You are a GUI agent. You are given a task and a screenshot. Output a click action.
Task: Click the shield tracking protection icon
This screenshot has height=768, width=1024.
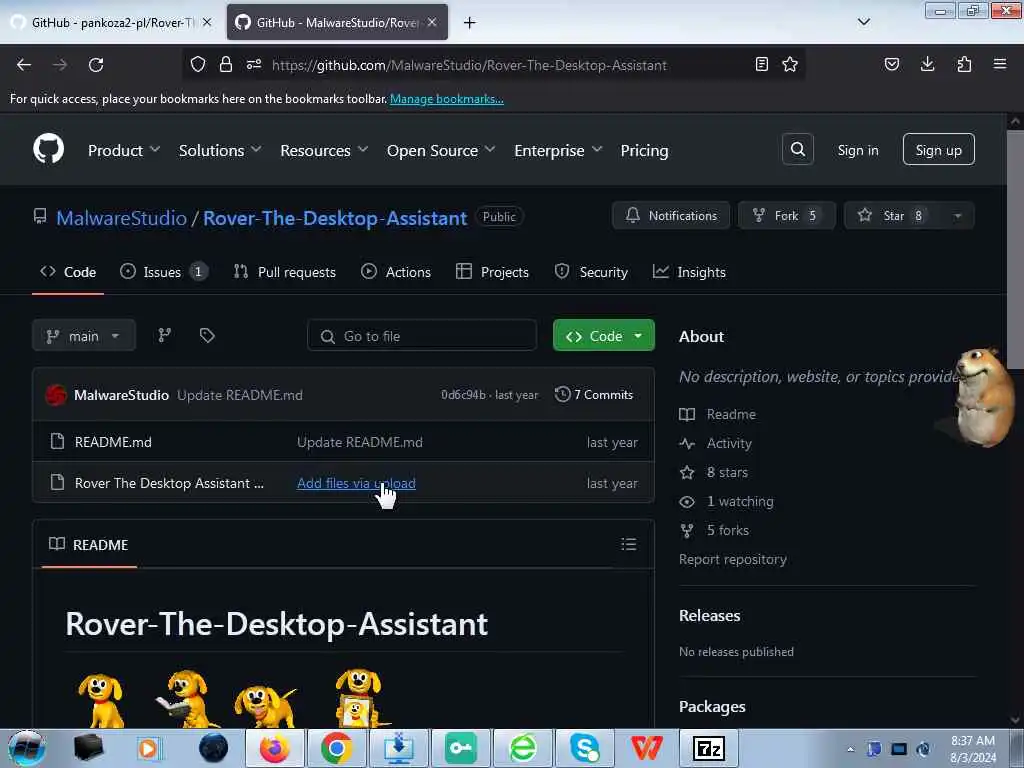click(x=198, y=64)
